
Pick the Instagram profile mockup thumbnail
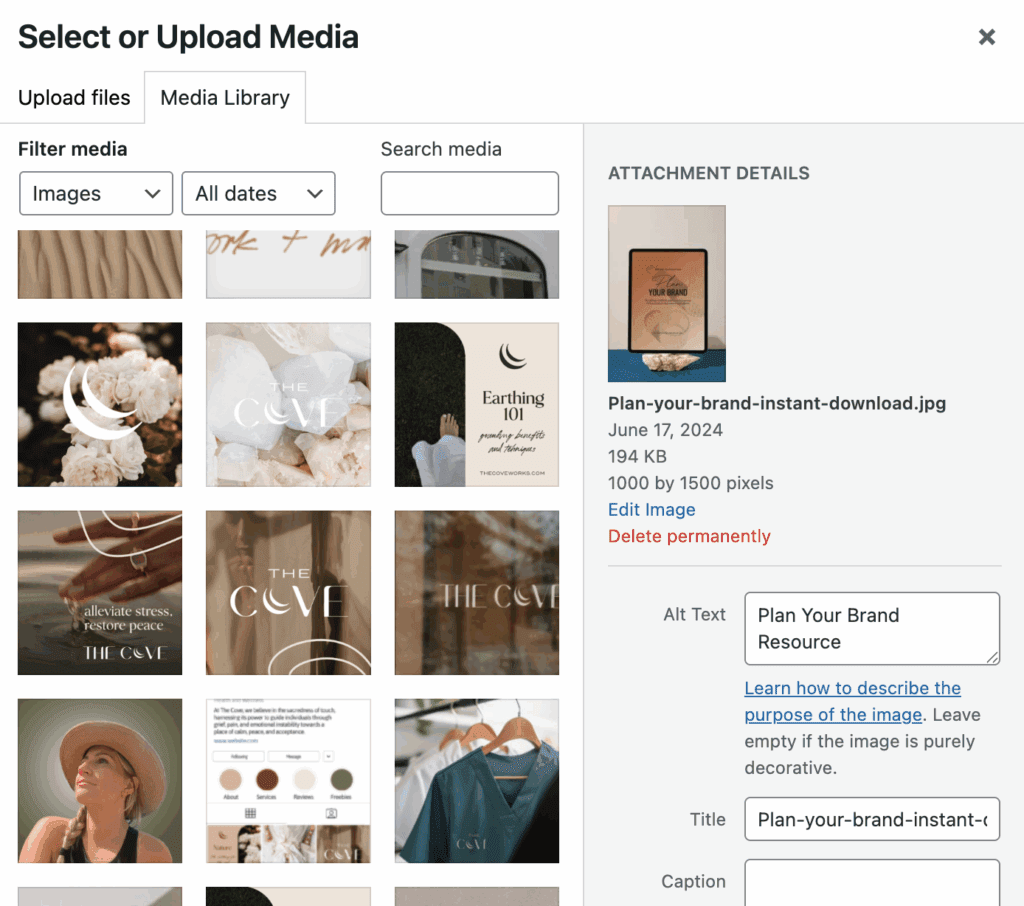(288, 780)
